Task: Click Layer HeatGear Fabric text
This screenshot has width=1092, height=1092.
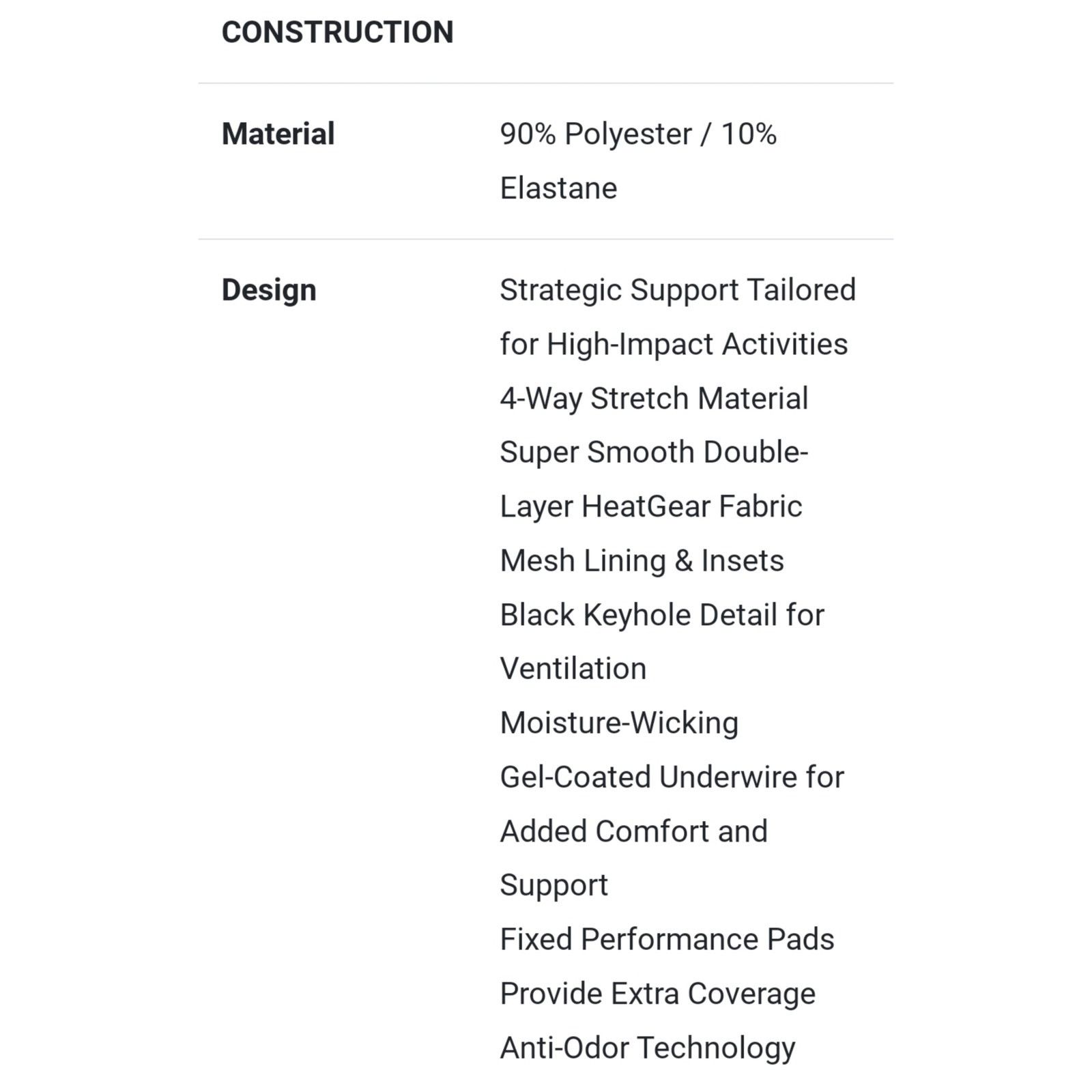Action: (x=651, y=506)
